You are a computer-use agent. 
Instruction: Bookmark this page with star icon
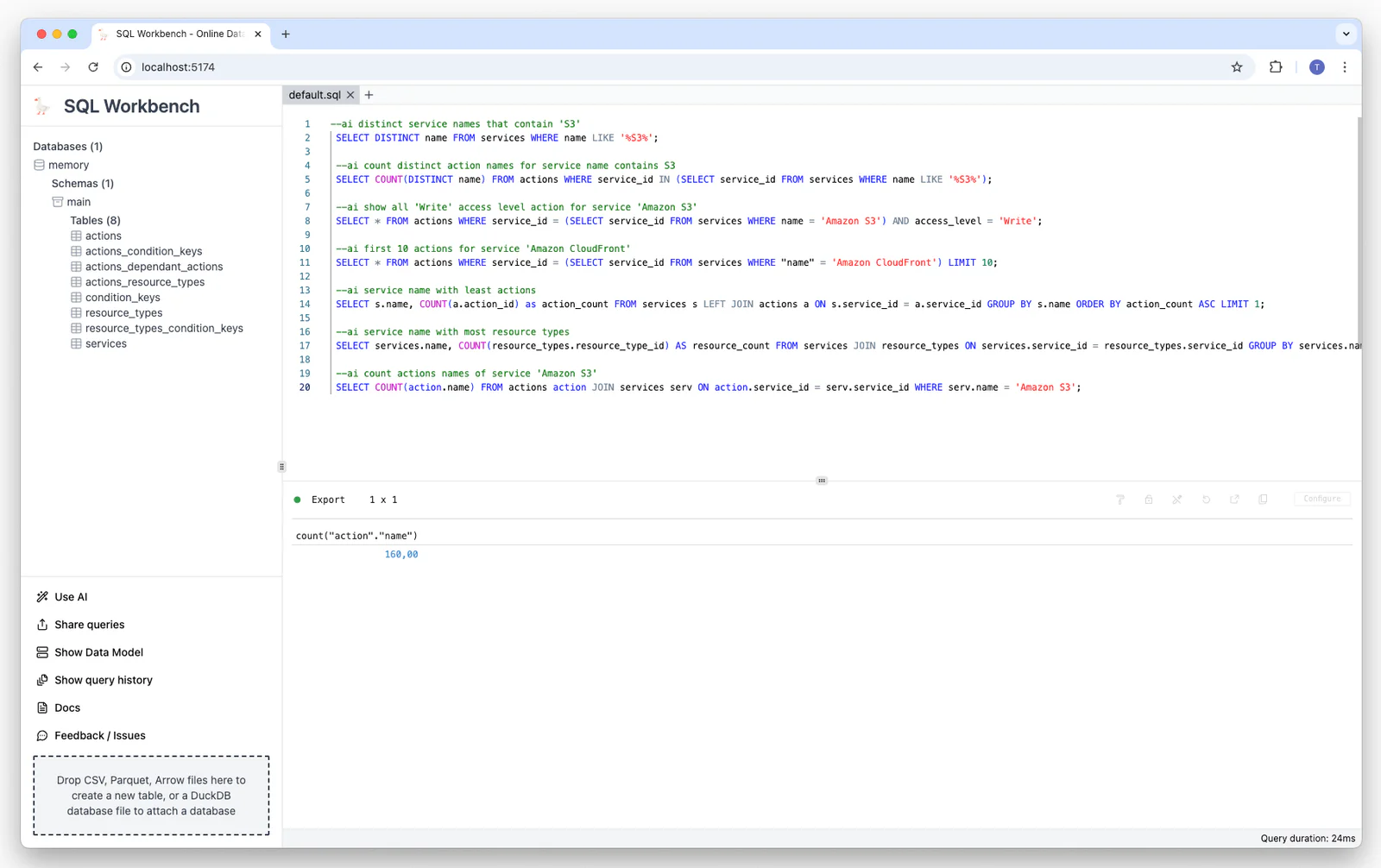tap(1237, 67)
